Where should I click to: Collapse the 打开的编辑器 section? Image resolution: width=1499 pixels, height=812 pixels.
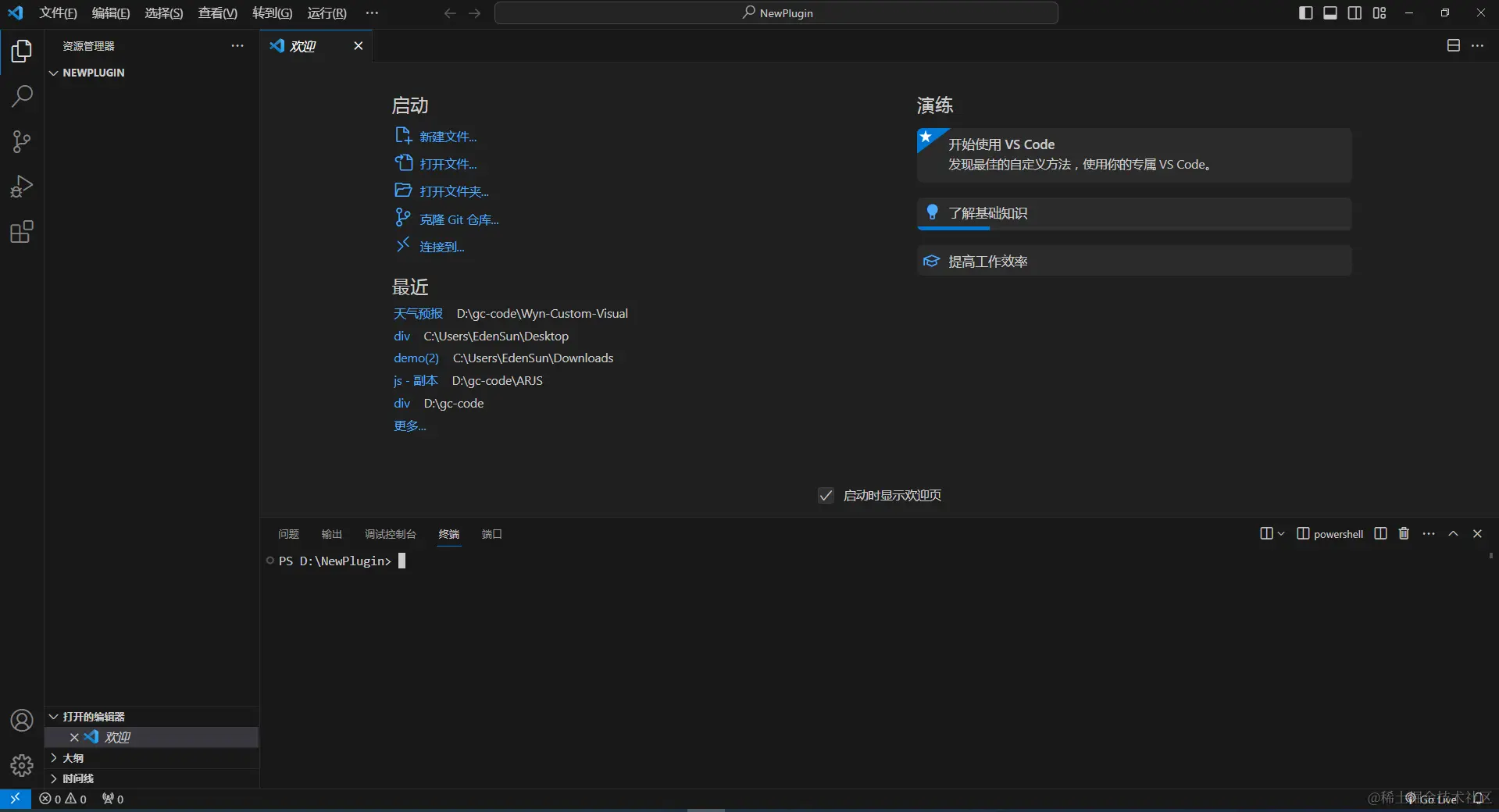pos(152,717)
